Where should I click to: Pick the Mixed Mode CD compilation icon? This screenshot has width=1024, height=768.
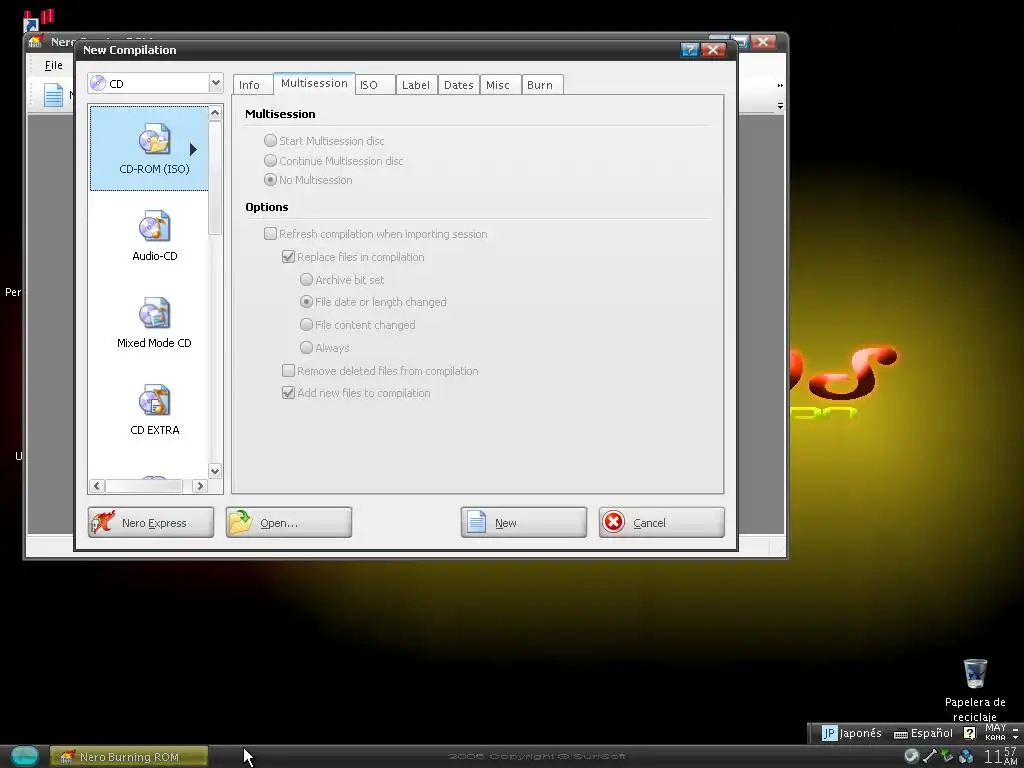point(154,313)
